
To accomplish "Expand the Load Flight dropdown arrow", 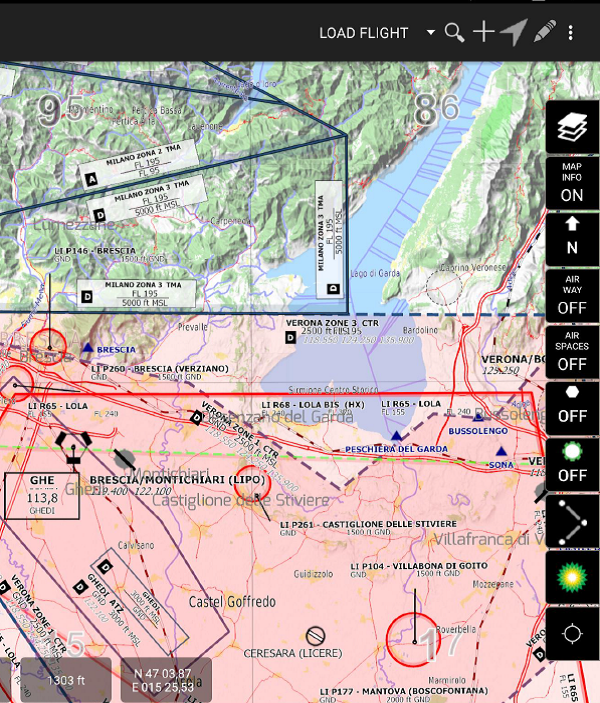I will coord(430,32).
